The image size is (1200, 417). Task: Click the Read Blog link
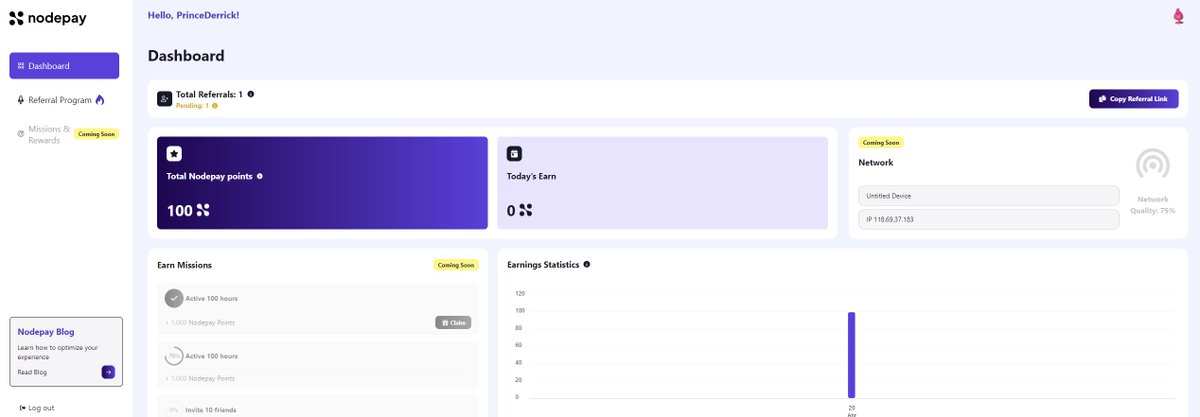[33, 372]
